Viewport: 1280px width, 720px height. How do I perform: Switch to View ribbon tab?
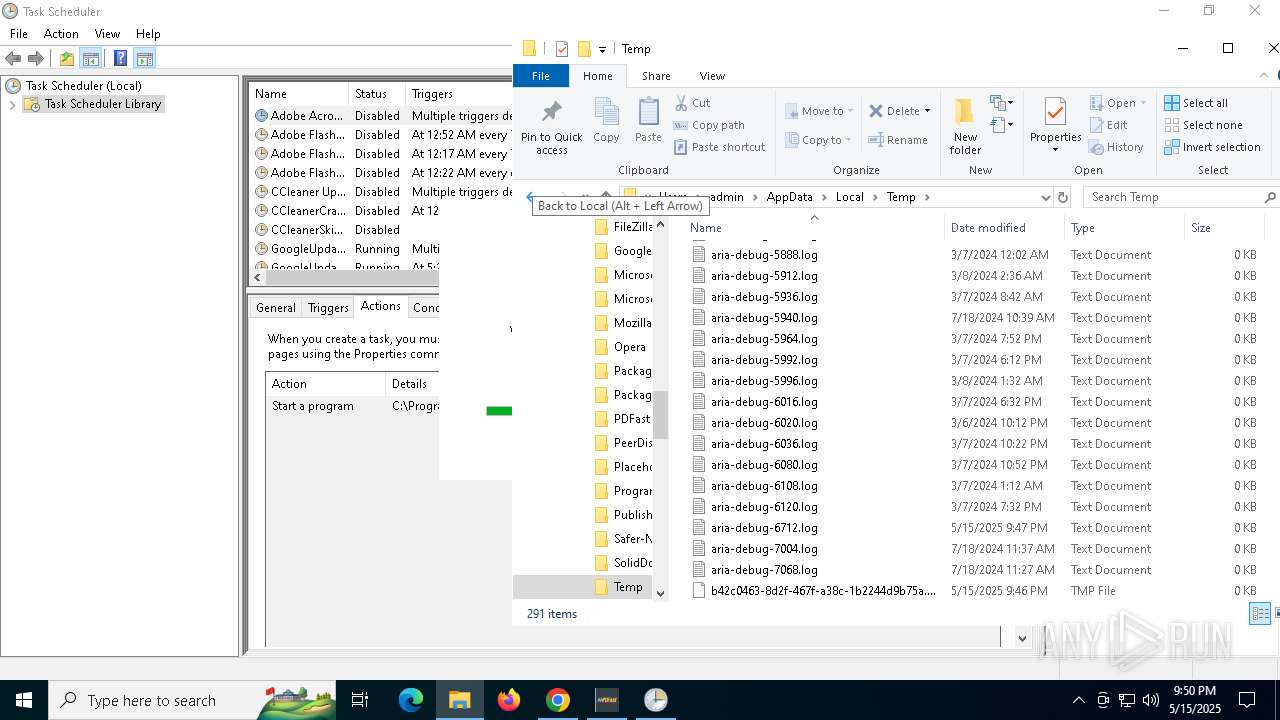(712, 76)
